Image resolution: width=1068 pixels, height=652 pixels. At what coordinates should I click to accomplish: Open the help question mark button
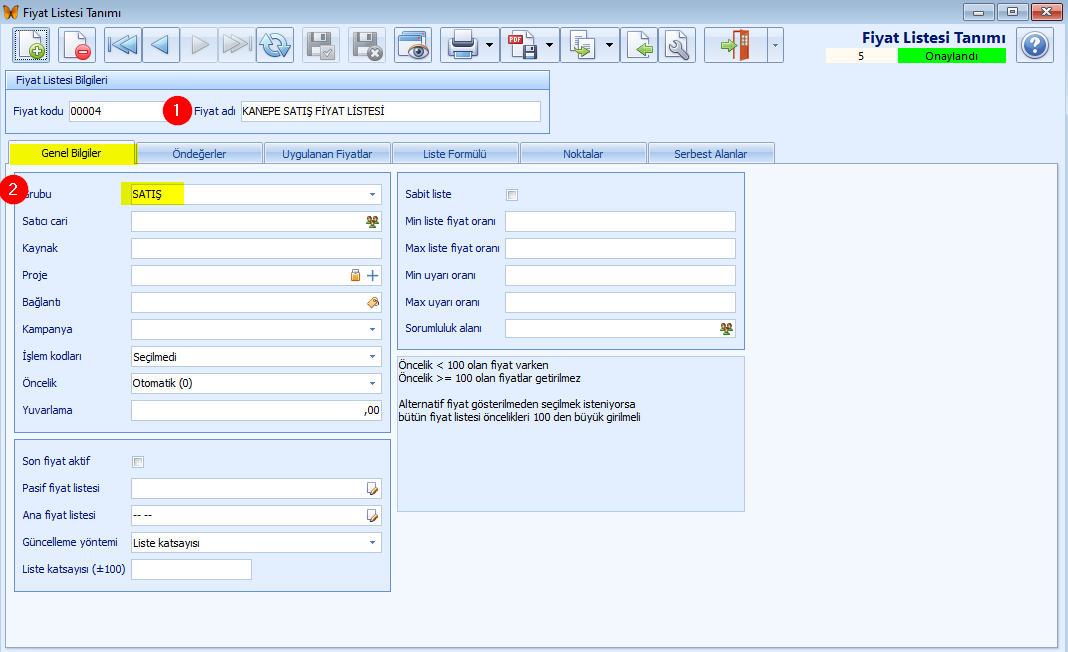(x=1035, y=45)
